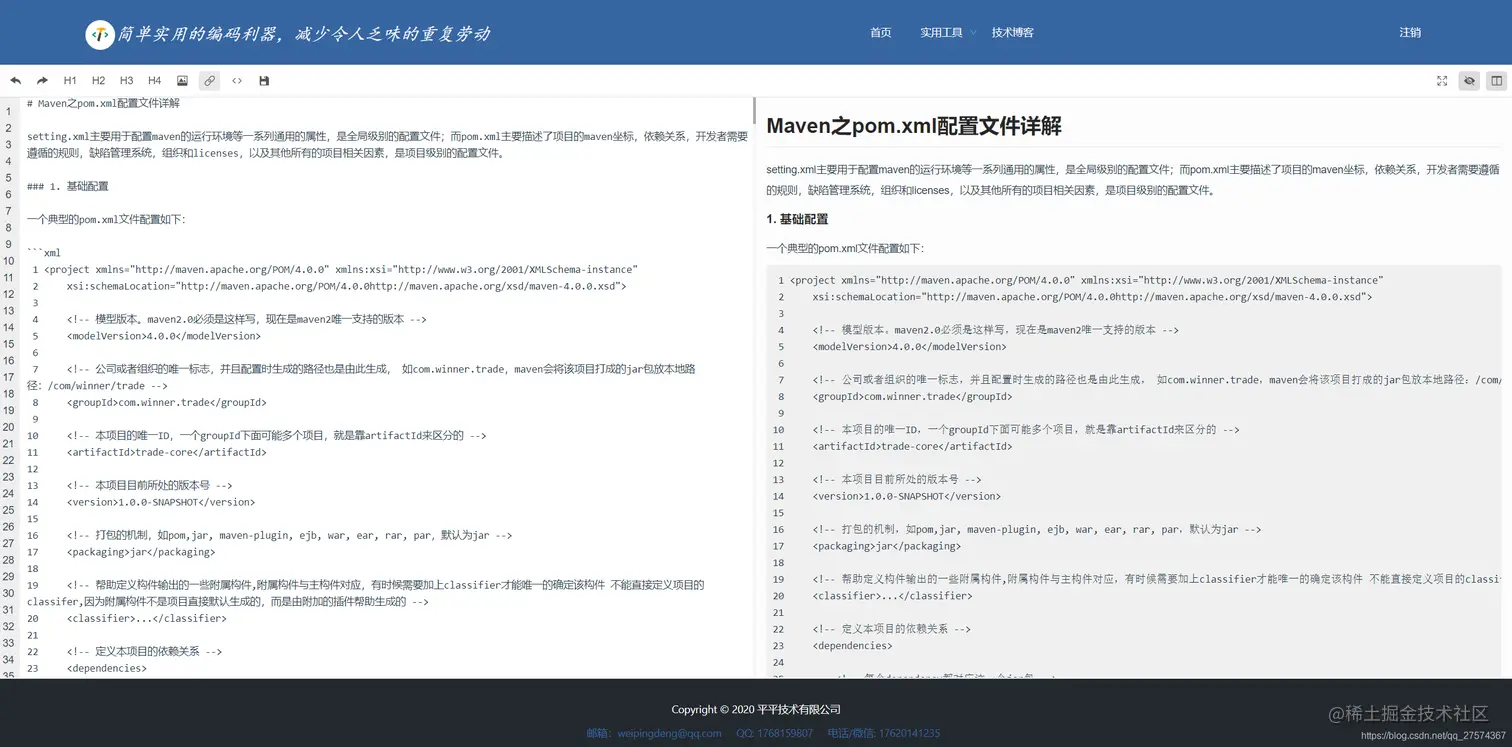Screen dimensions: 1512x747
Task: Toggle preview visibility with the eye icon
Action: click(x=1468, y=80)
